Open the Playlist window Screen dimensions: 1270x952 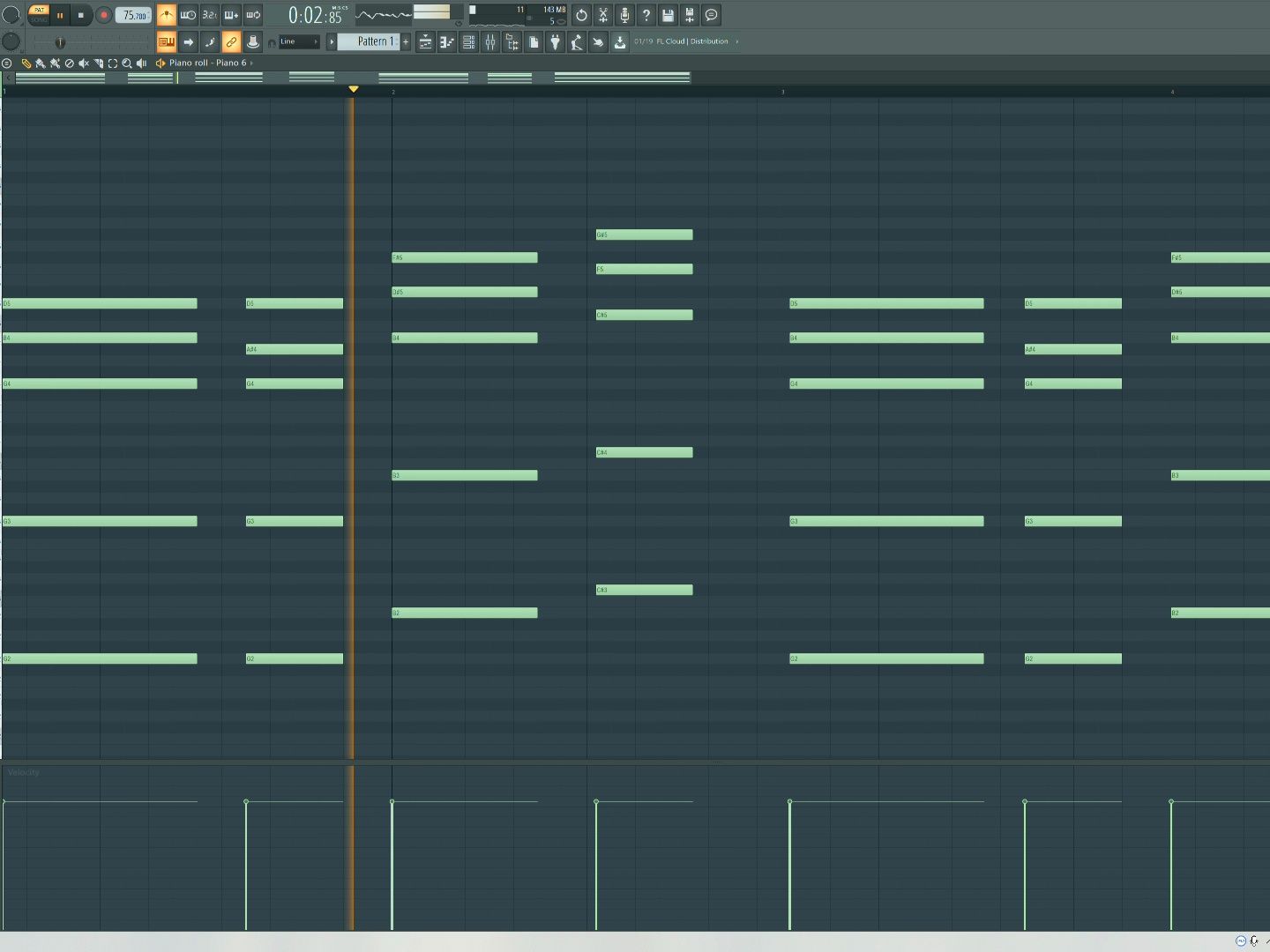coord(425,41)
